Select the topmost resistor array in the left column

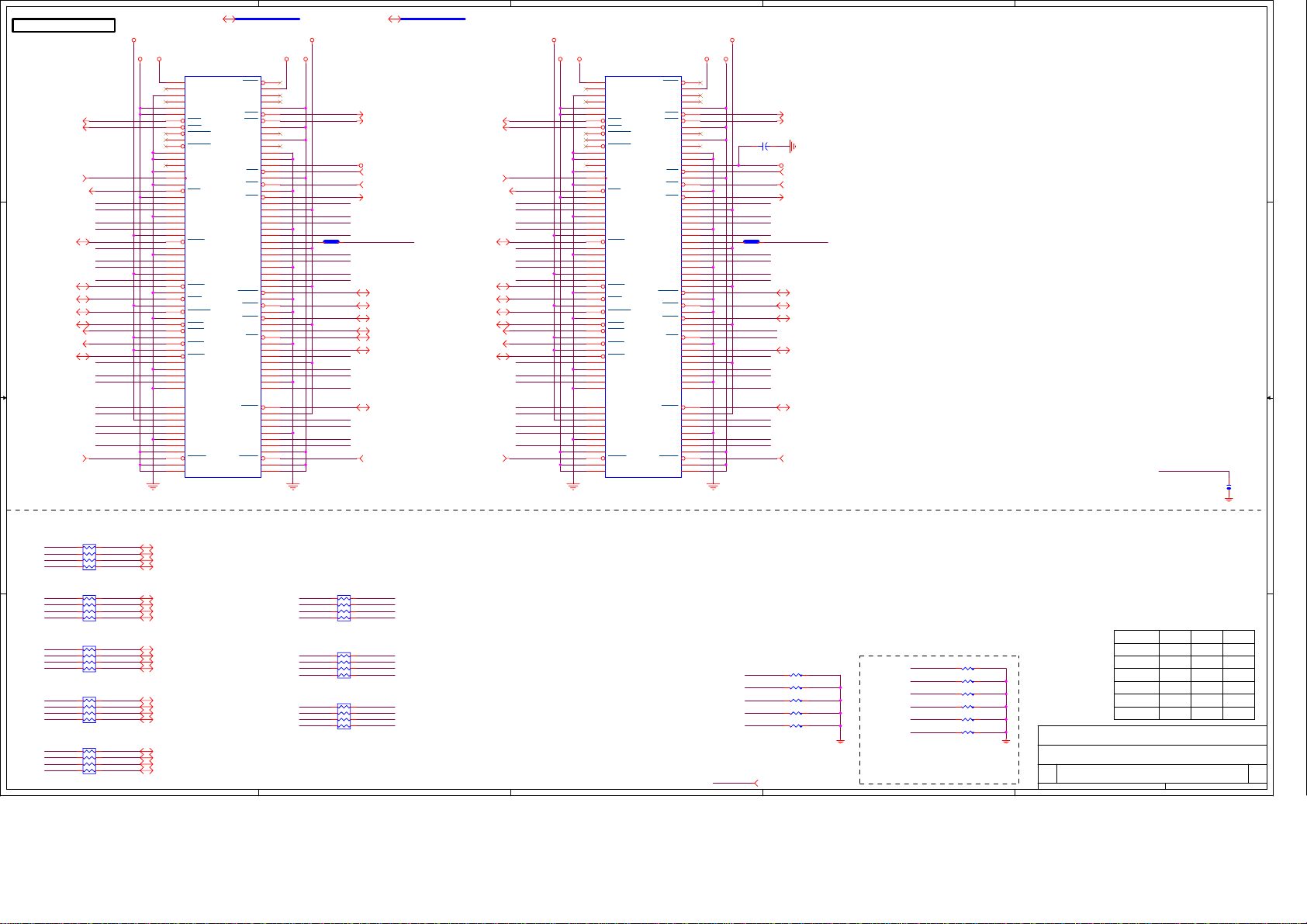(x=89, y=557)
